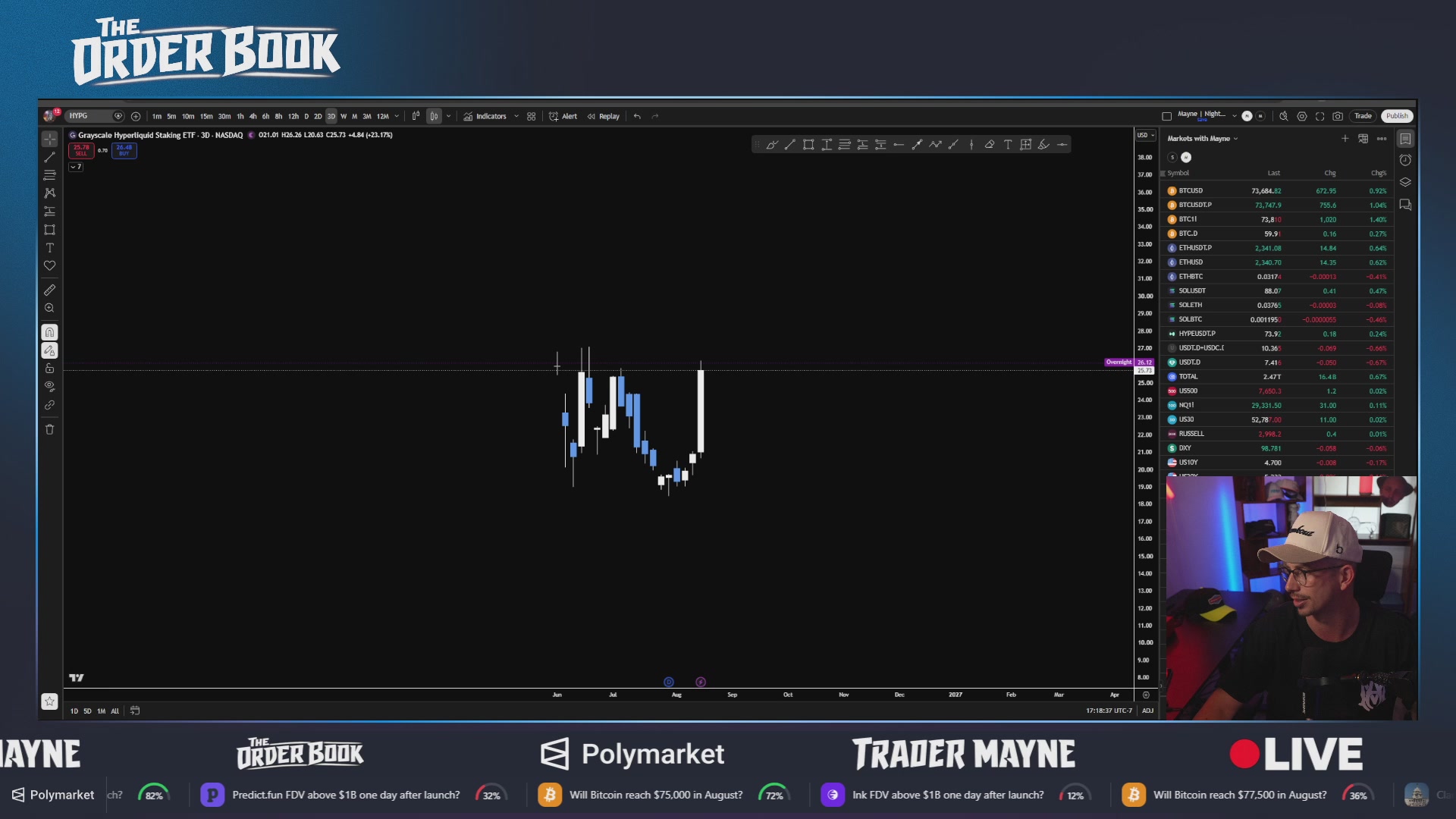The image size is (1456, 819).
Task: Open the heart icons tool in left sidebar
Action: click(49, 266)
